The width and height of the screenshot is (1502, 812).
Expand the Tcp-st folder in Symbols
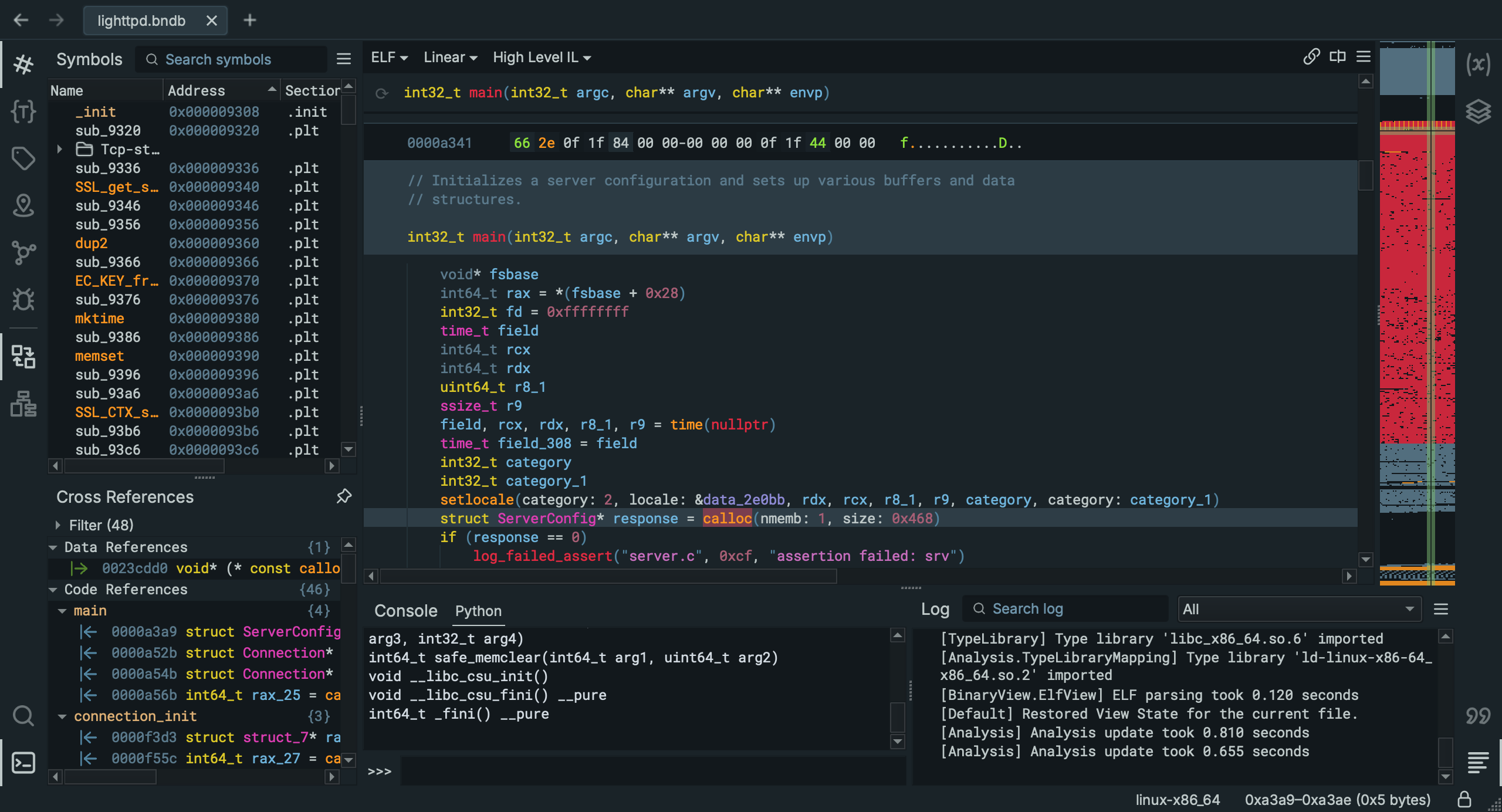coord(59,149)
